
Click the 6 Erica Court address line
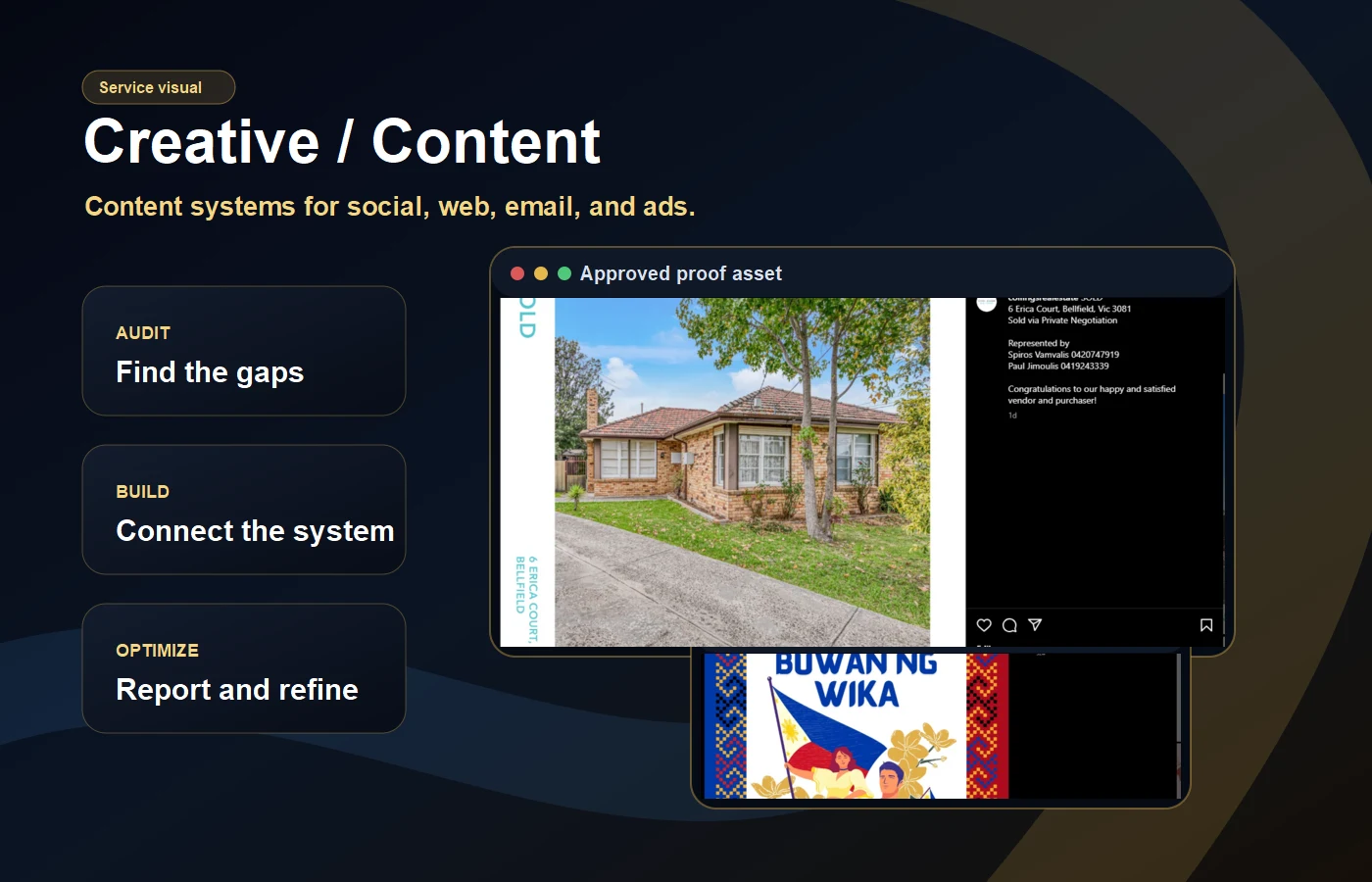coord(1069,309)
